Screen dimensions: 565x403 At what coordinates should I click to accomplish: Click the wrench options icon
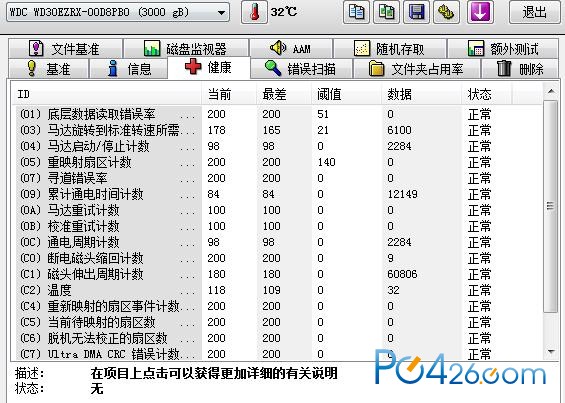(446, 12)
